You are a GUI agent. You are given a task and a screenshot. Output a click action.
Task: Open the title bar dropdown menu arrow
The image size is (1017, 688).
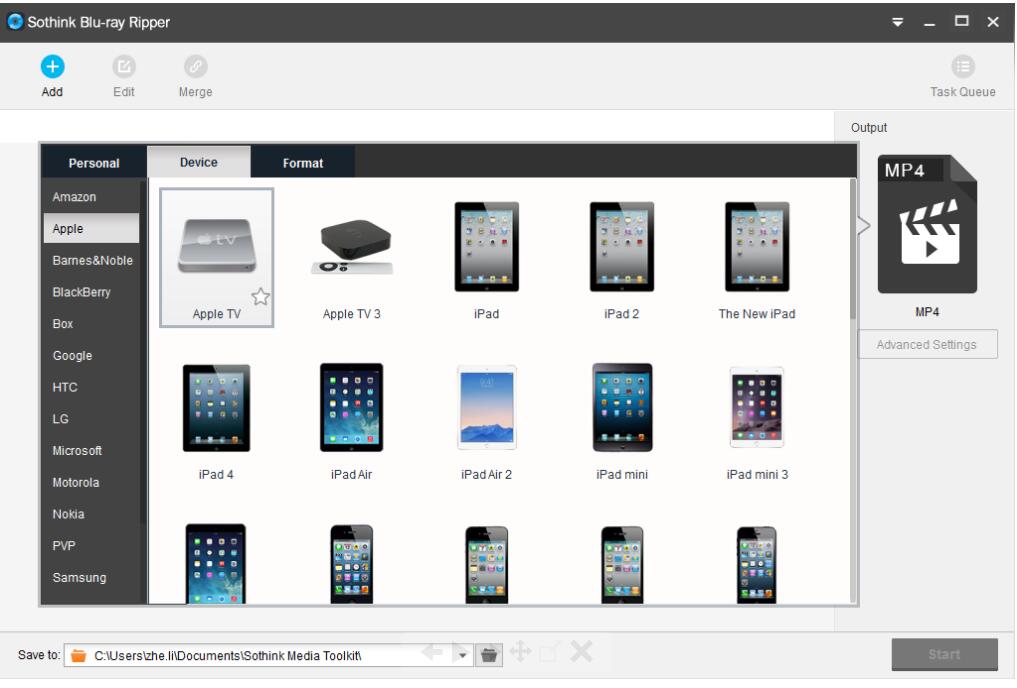click(898, 22)
